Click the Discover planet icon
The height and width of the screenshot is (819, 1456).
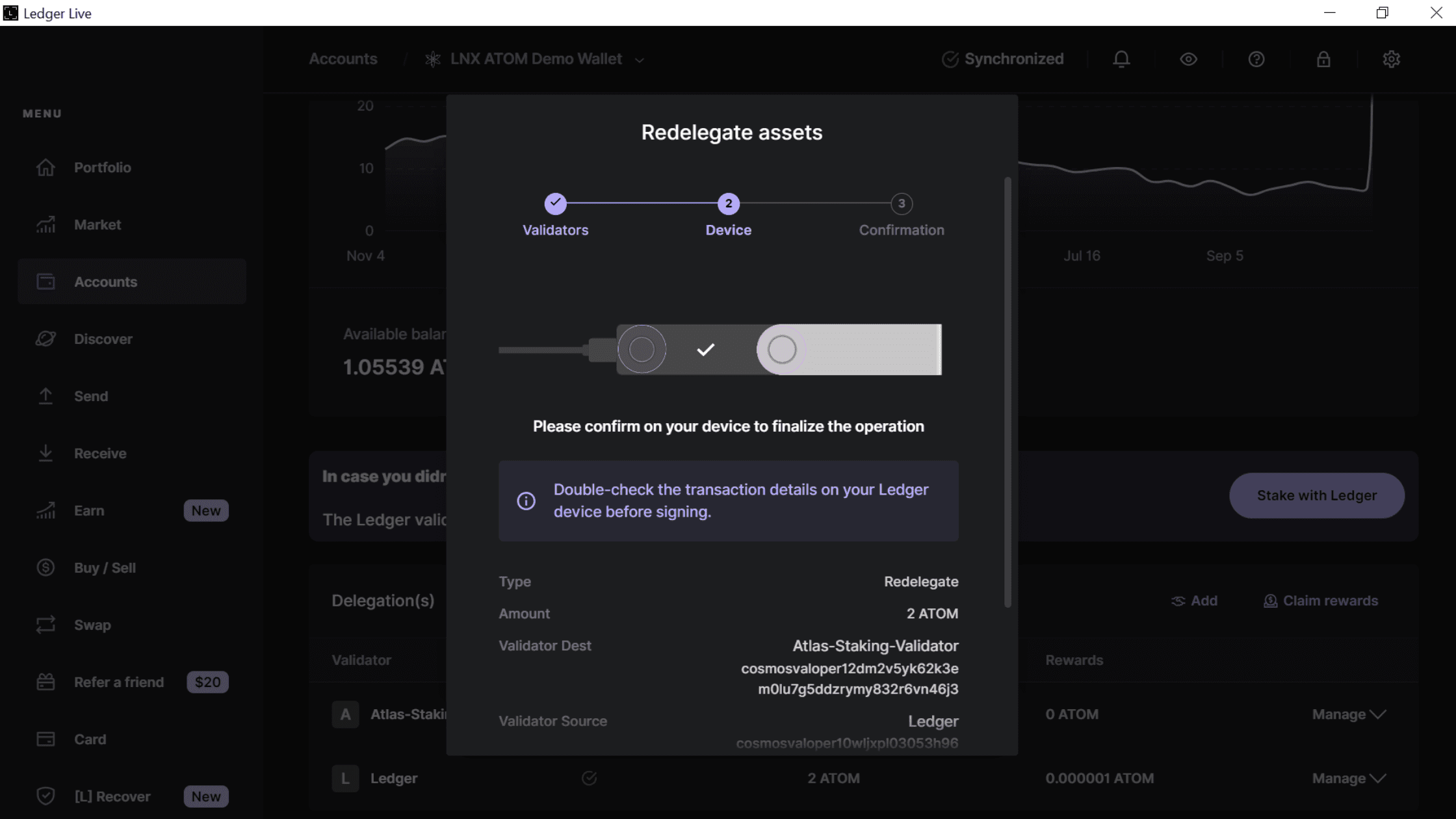(45, 339)
